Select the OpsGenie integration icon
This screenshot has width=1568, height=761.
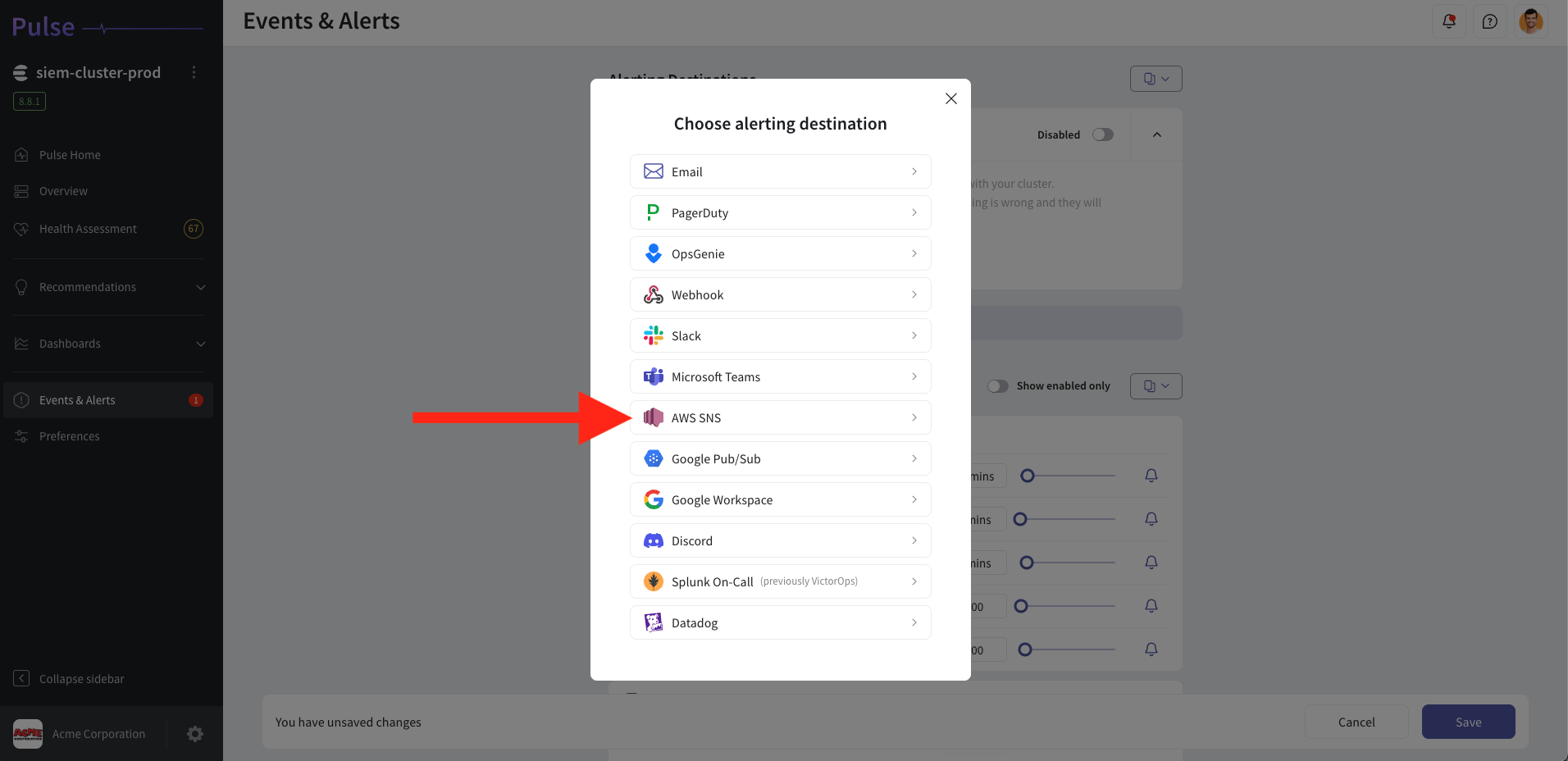[x=653, y=253]
